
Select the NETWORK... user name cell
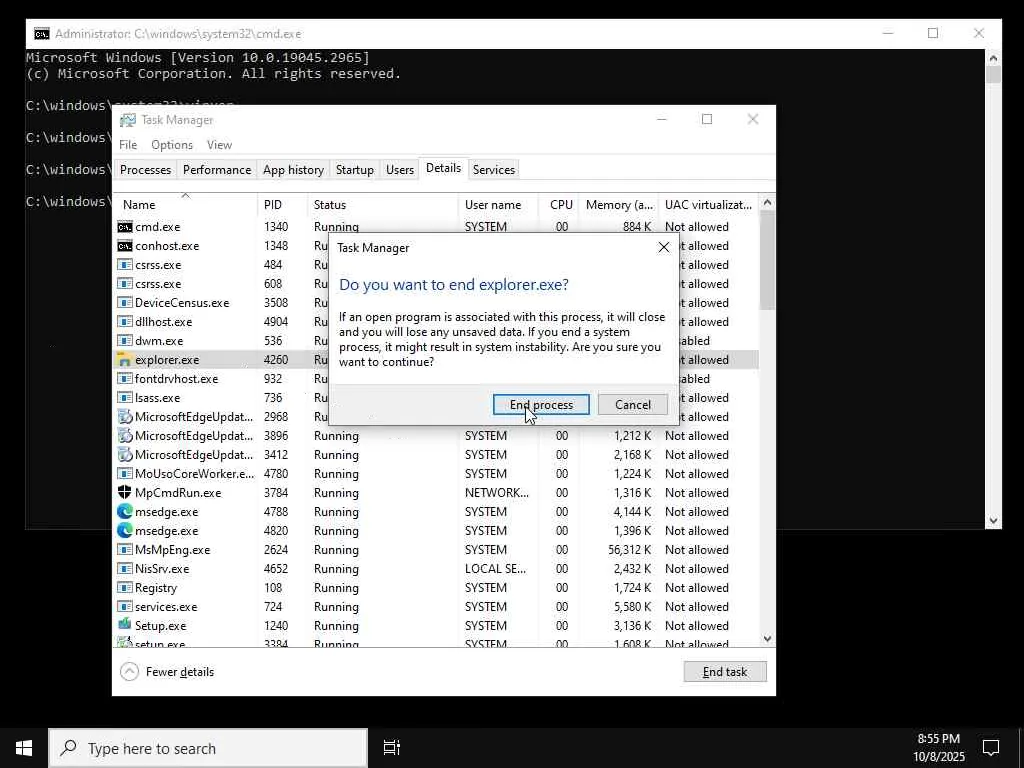pyautogui.click(x=497, y=493)
